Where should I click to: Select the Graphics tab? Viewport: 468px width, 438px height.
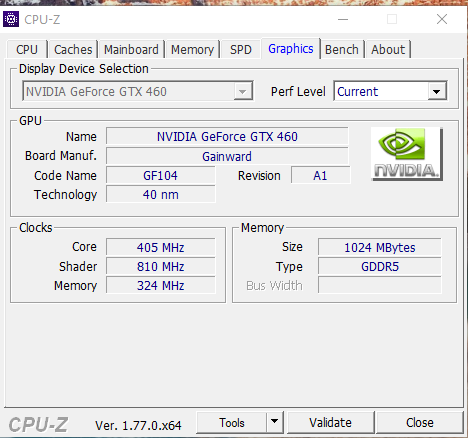click(291, 49)
